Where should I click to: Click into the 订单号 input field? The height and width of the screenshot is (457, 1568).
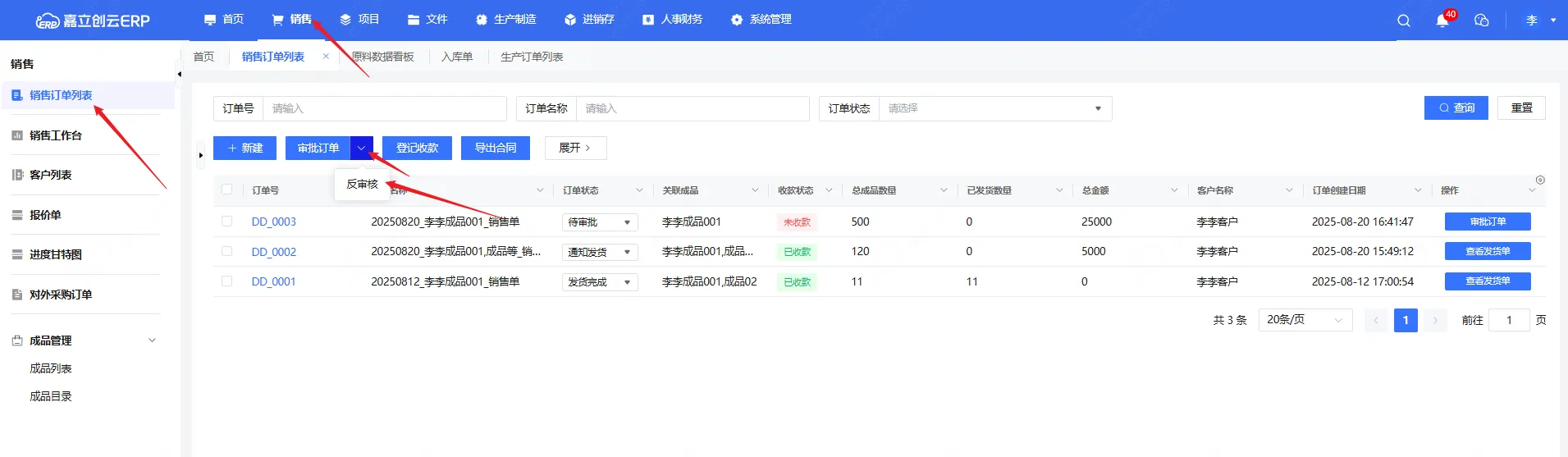pyautogui.click(x=384, y=108)
